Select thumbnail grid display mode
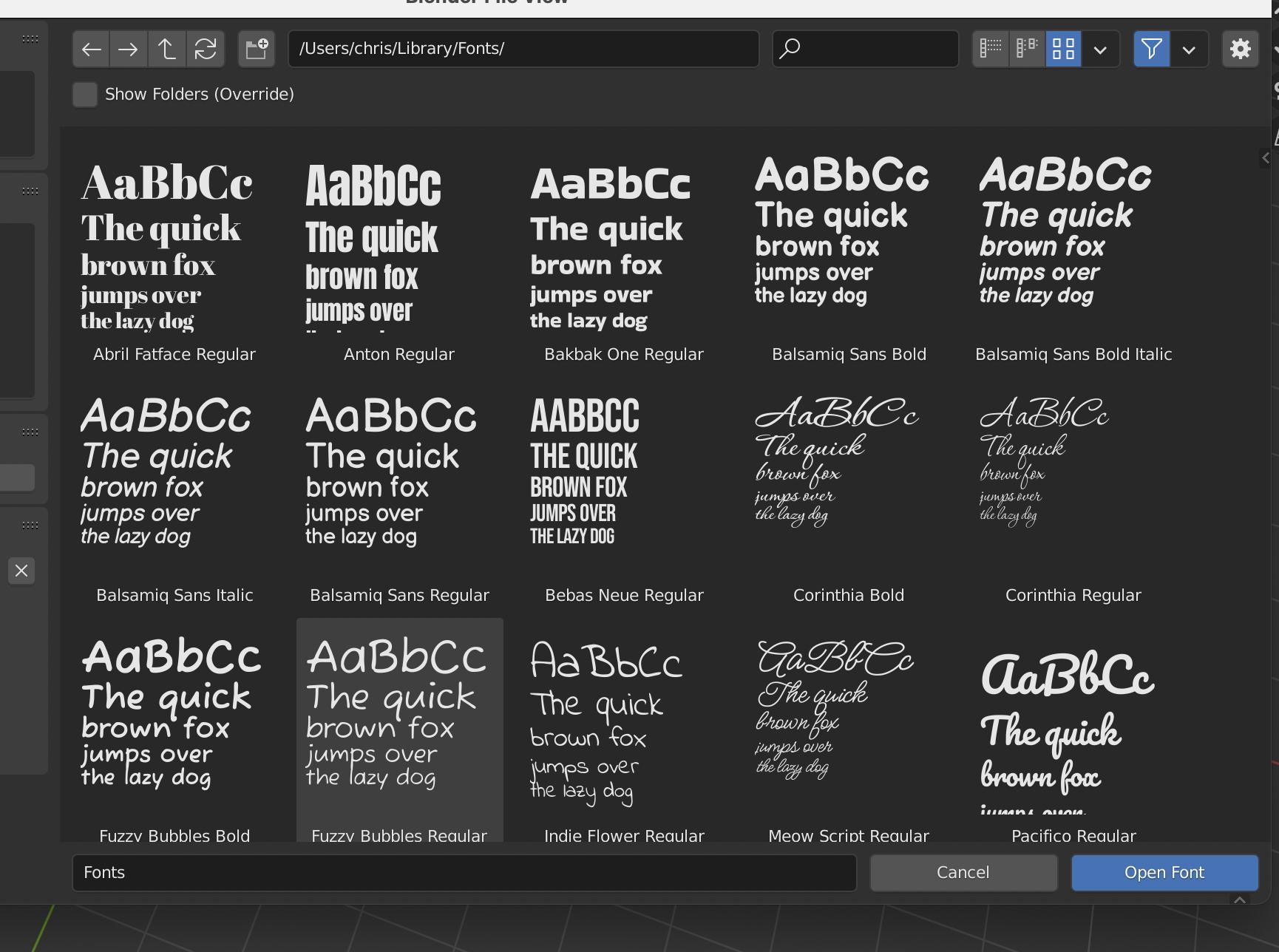Viewport: 1279px width, 952px height. pos(1063,50)
